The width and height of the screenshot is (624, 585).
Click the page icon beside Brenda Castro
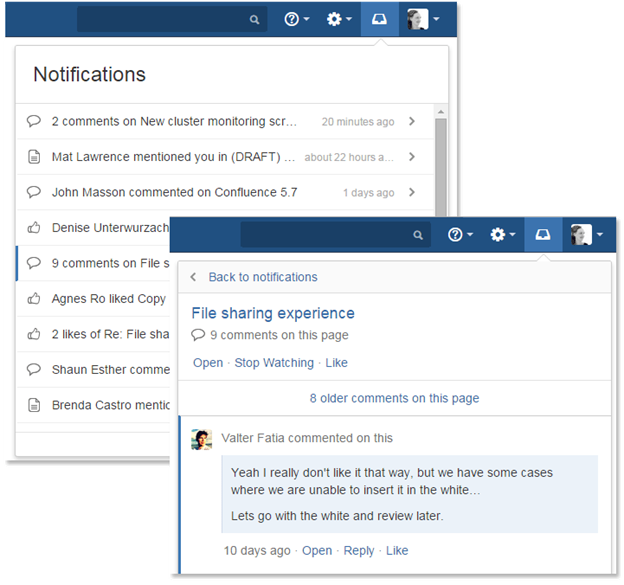(x=34, y=405)
